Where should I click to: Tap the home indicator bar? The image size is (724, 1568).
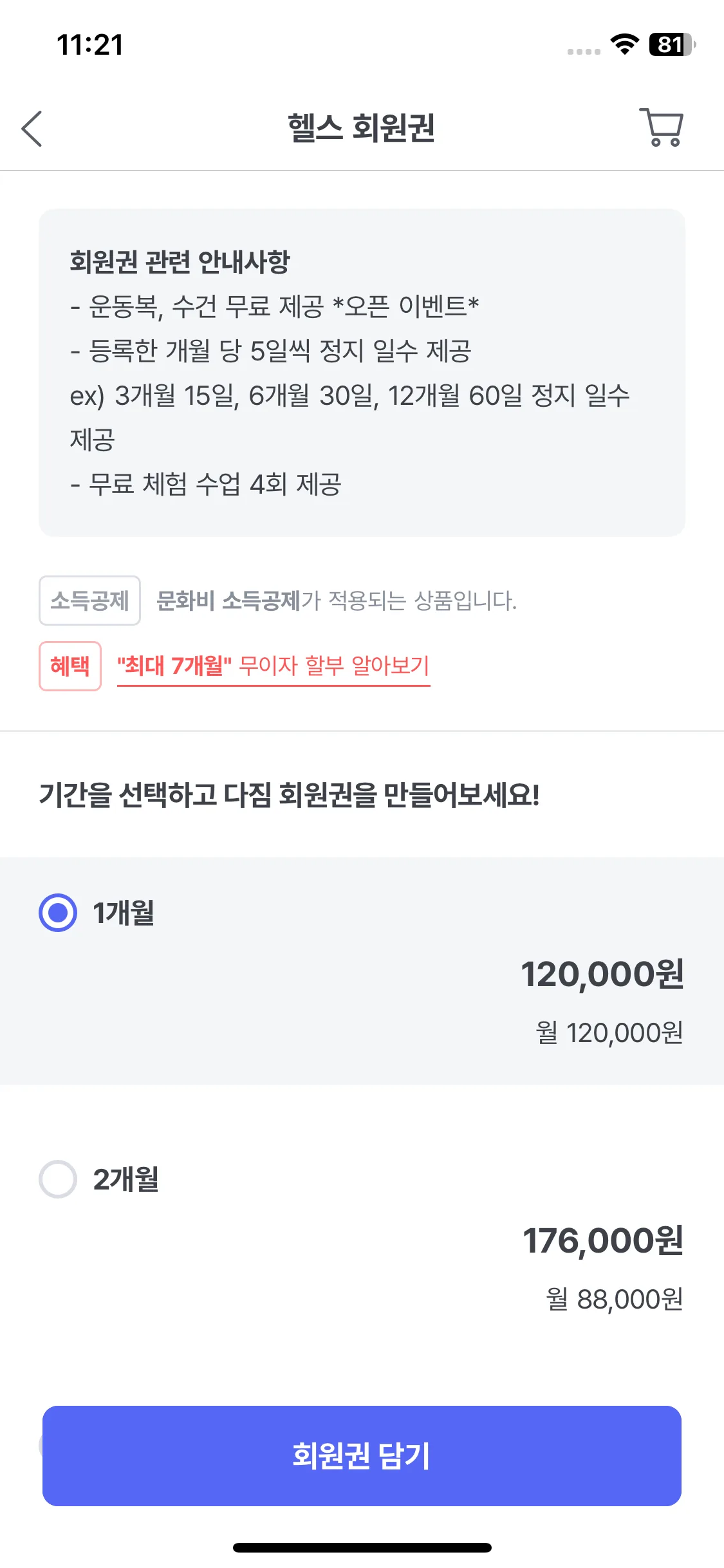362,1547
